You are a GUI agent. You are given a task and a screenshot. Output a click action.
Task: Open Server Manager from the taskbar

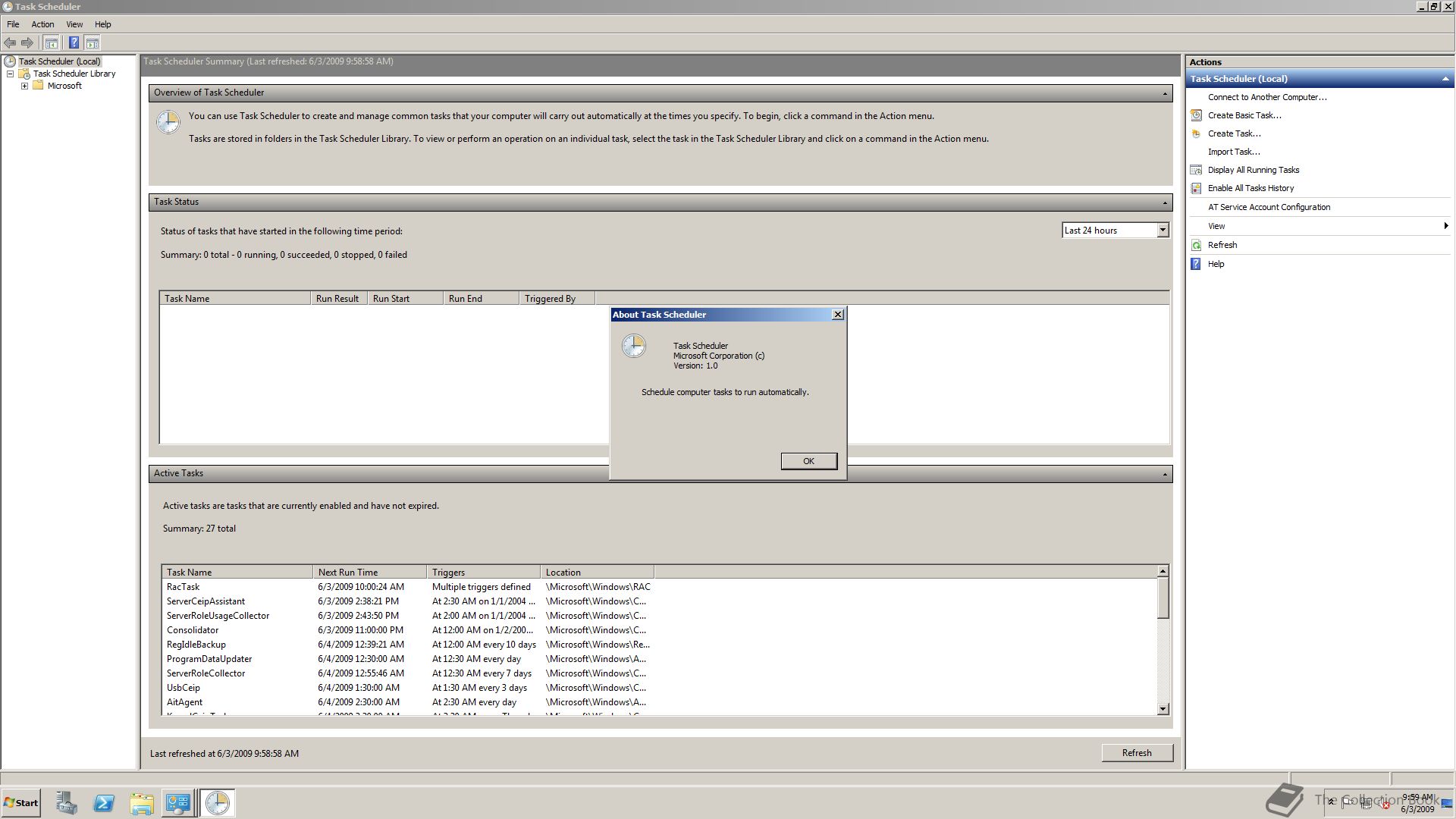[x=66, y=803]
